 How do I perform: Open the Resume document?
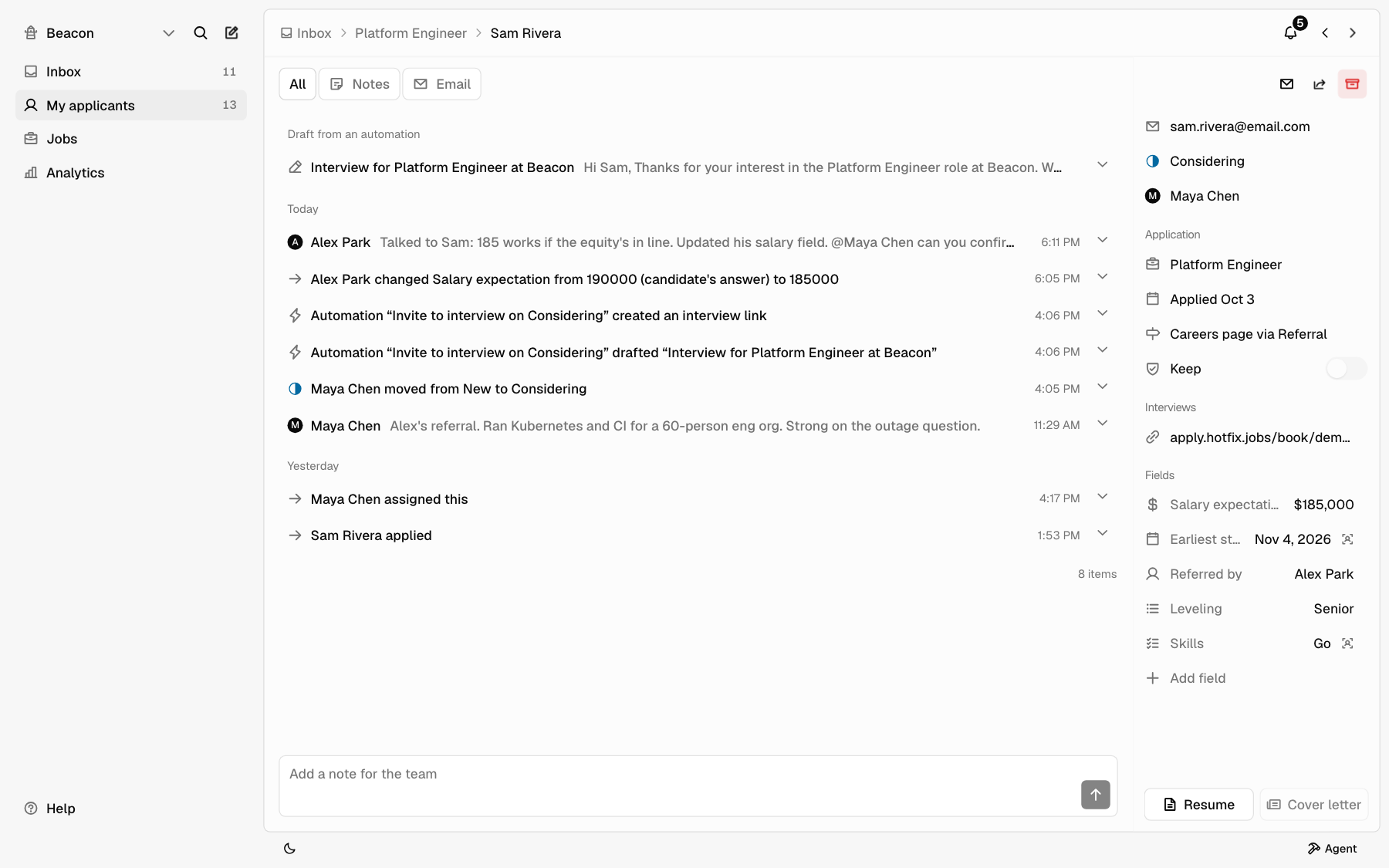[x=1199, y=805]
